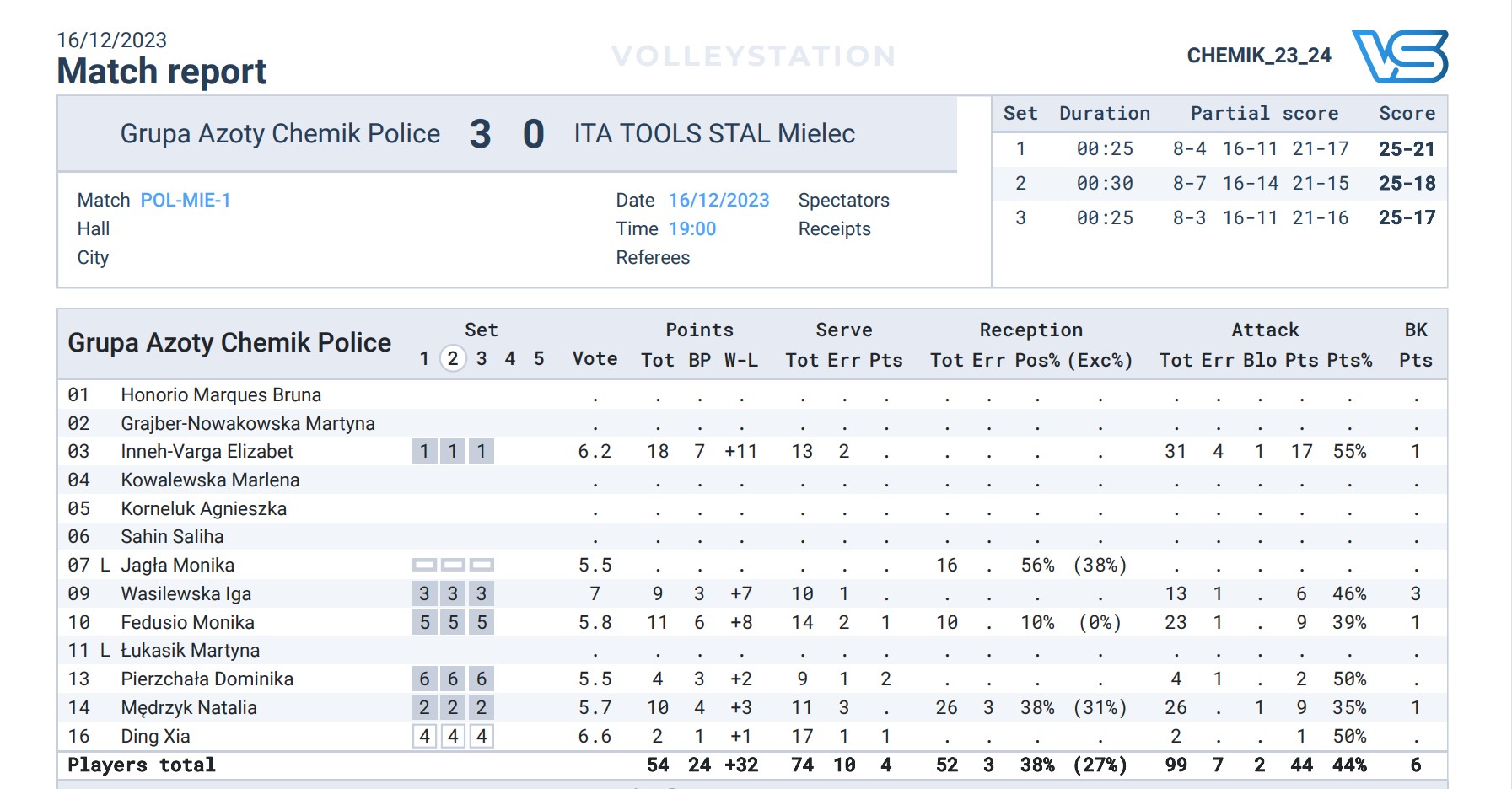
Task: Click the Referees label
Action: [653, 258]
